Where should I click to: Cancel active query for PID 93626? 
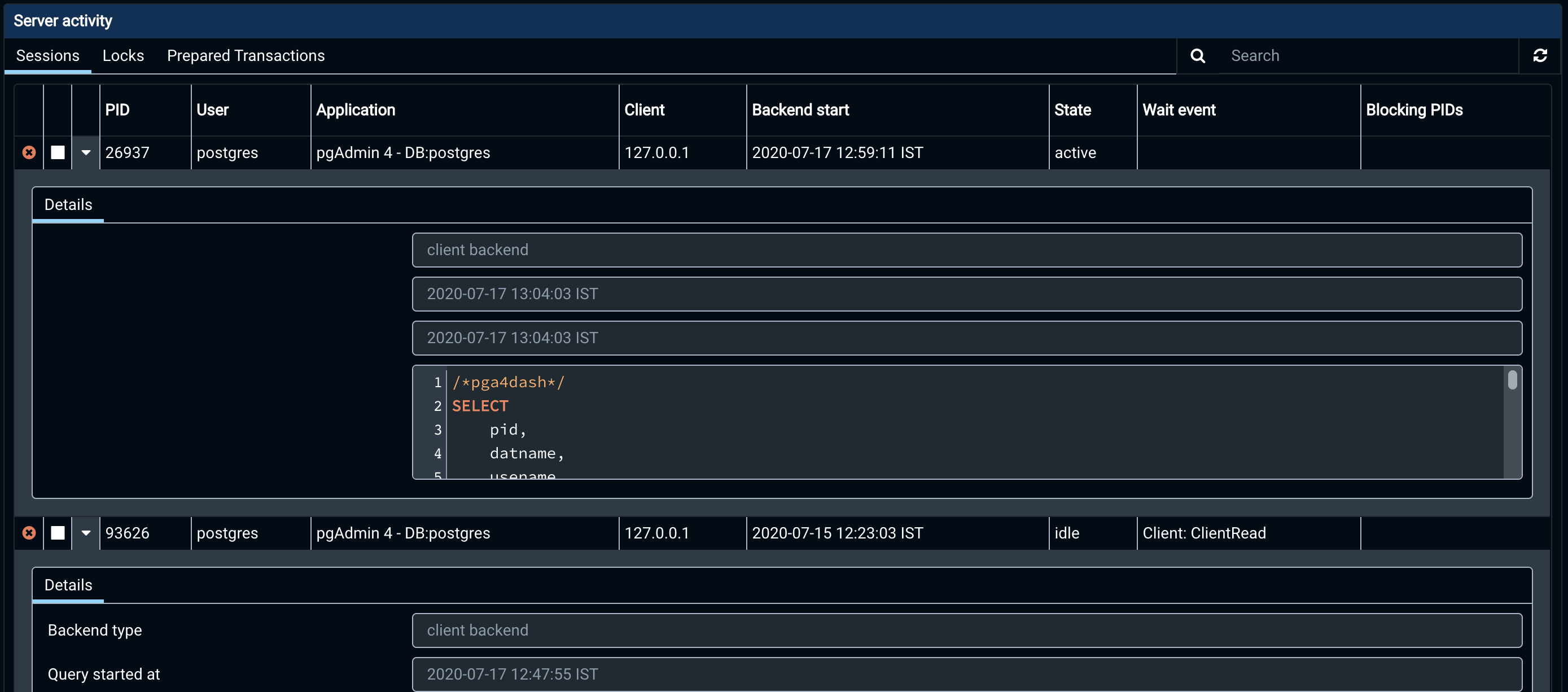point(58,532)
